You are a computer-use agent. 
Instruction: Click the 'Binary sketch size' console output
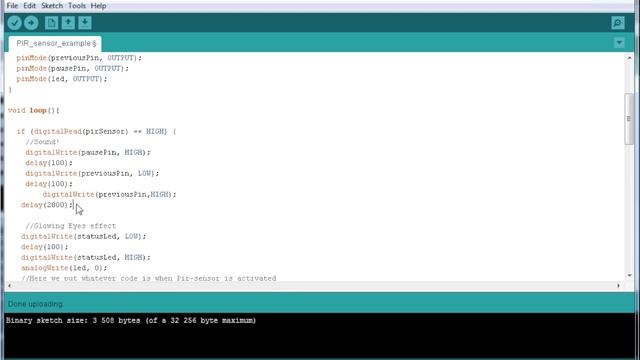tap(131, 320)
